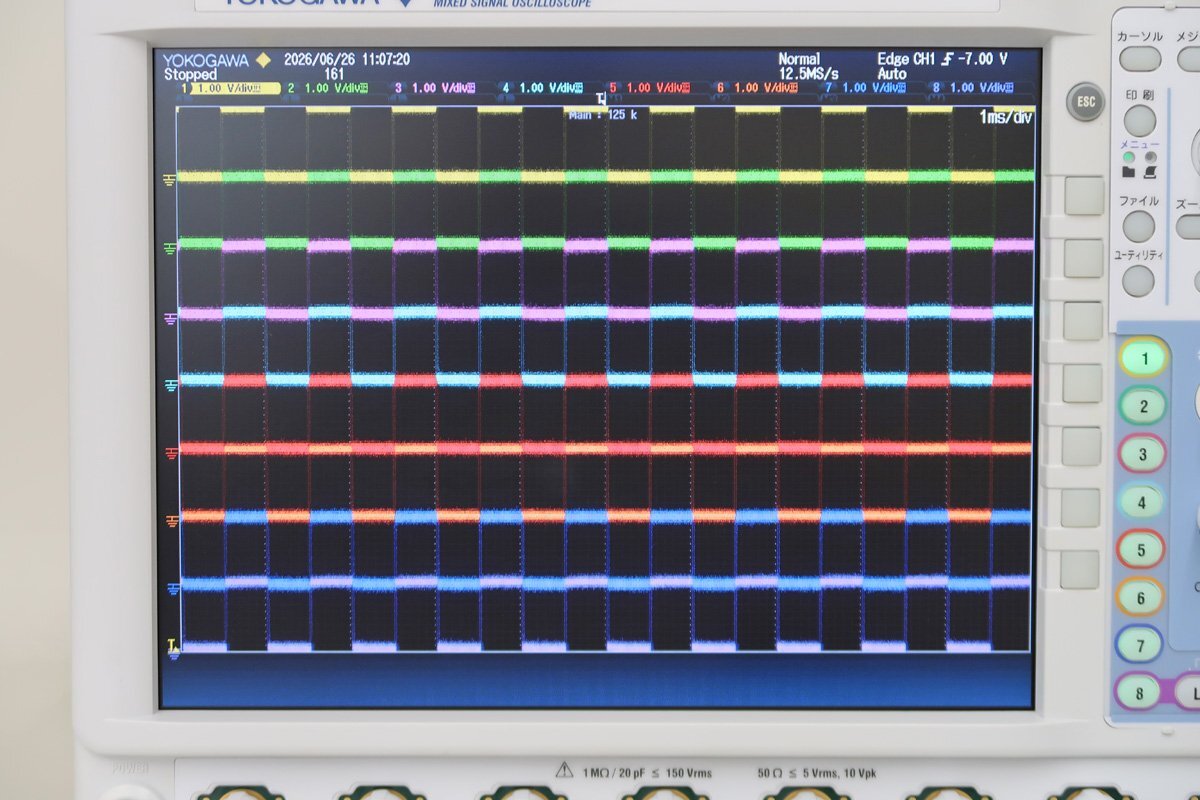
Task: Toggle channel 6 with the orange key
Action: tap(1140, 597)
